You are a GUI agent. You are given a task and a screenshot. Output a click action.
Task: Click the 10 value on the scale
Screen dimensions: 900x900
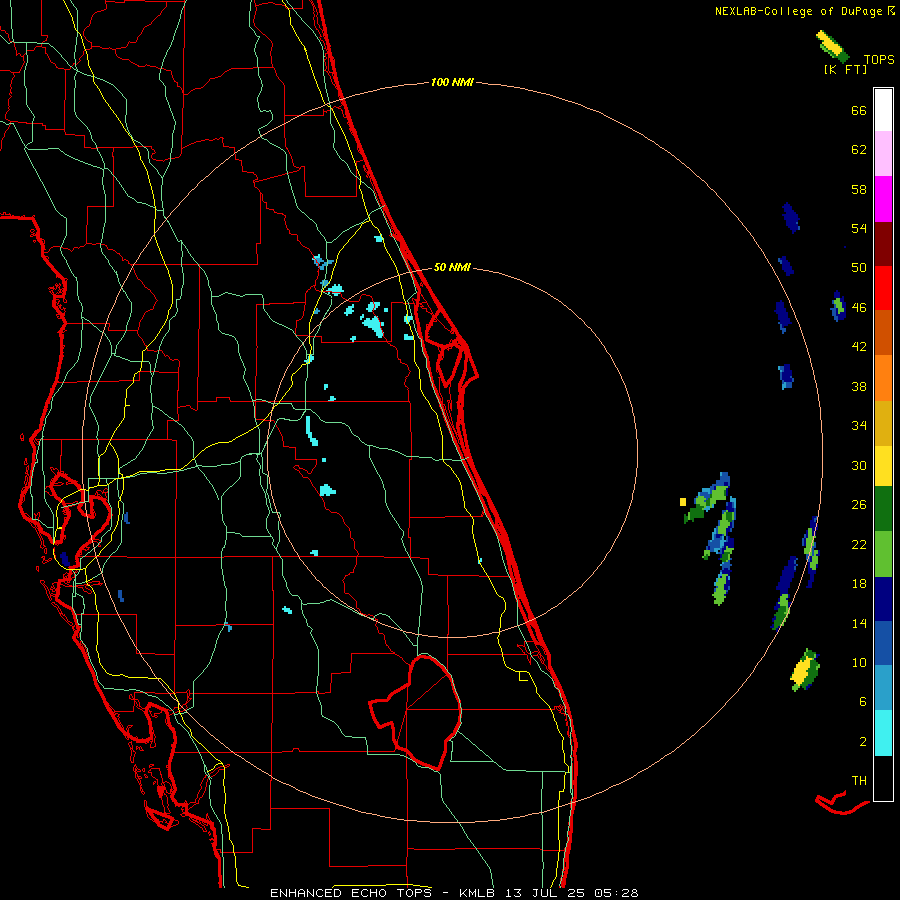(859, 662)
